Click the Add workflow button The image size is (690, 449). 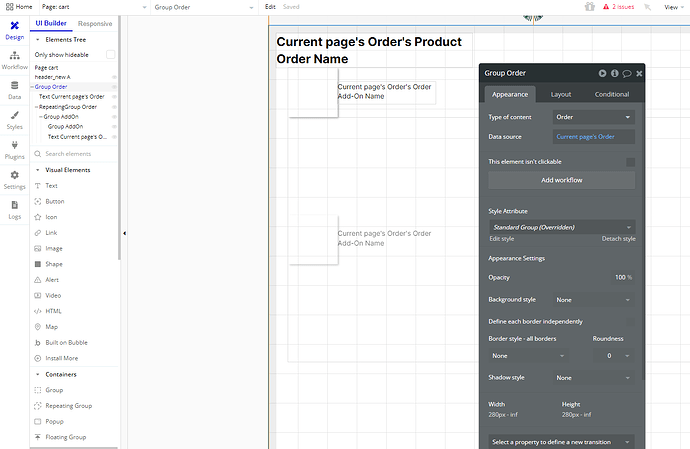562,180
